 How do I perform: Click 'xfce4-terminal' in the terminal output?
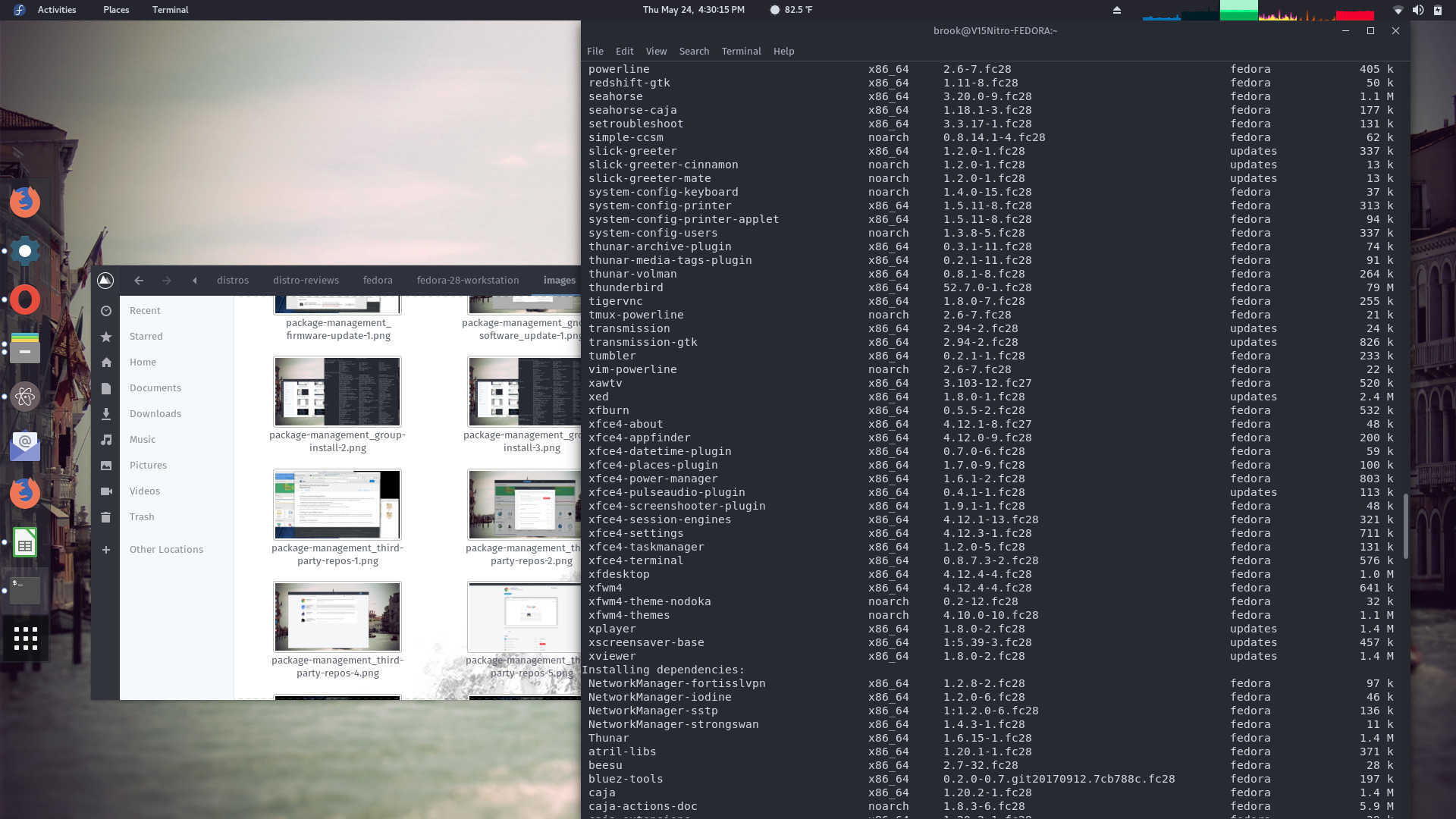point(635,560)
